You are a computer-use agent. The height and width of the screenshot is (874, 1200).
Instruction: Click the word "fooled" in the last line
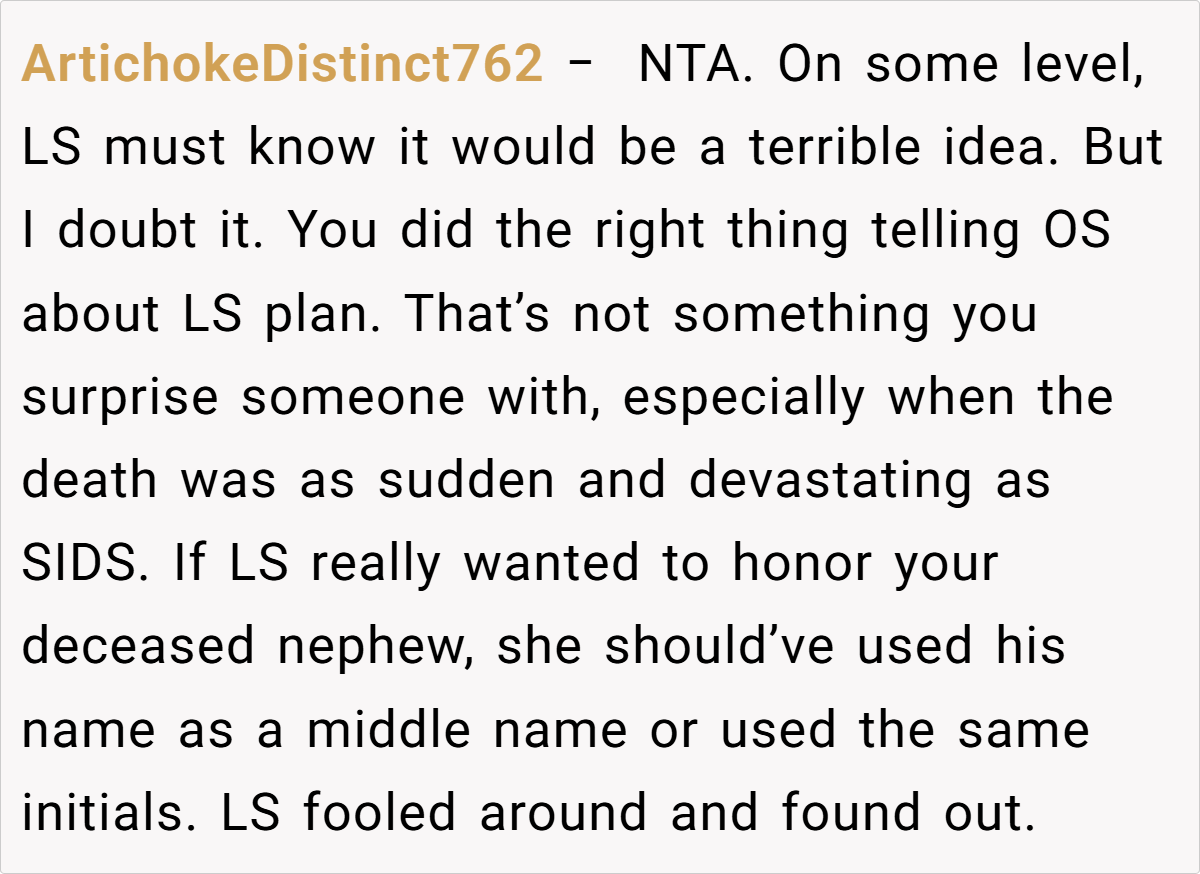pyautogui.click(x=381, y=812)
